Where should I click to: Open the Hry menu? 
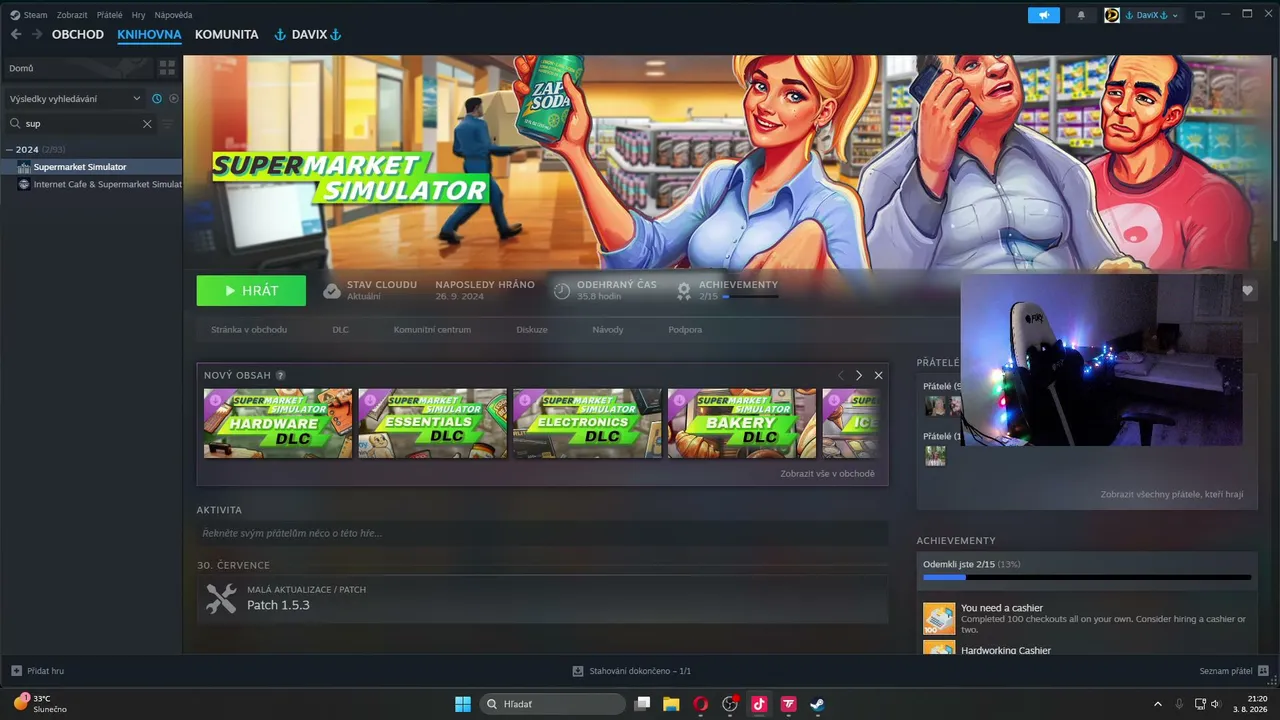[x=139, y=15]
